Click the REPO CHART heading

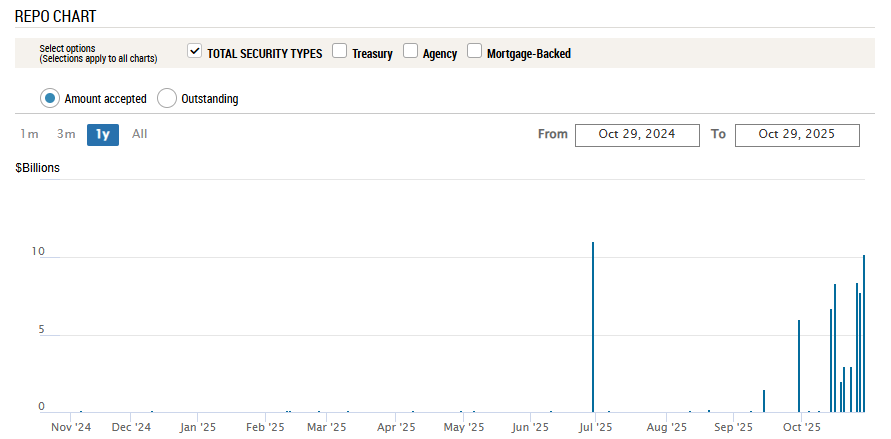56,17
